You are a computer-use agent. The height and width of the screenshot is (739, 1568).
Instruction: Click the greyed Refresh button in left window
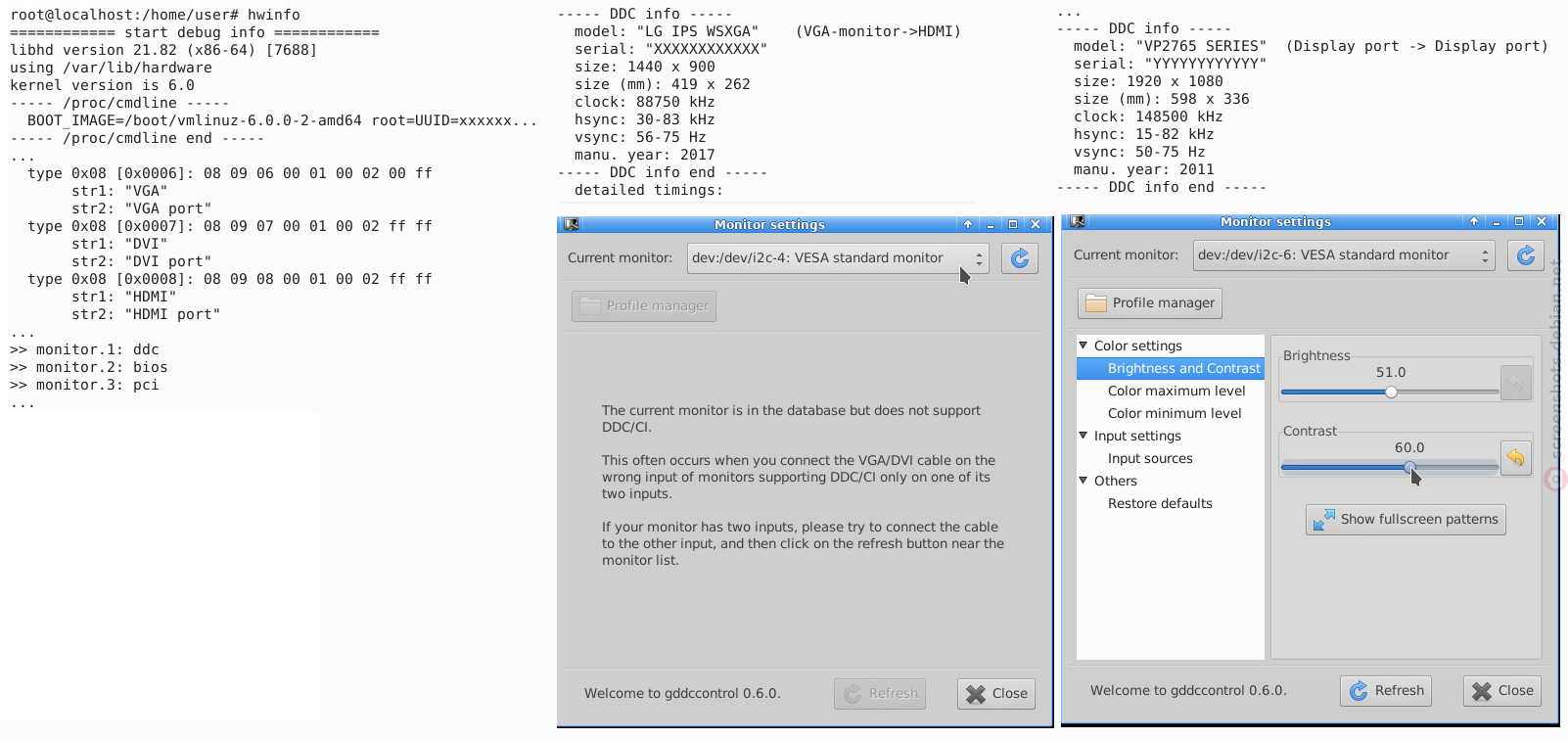[880, 694]
